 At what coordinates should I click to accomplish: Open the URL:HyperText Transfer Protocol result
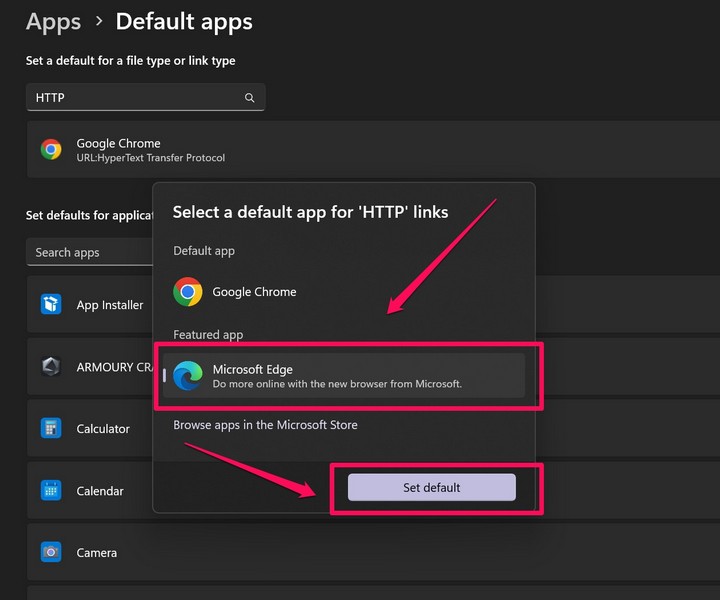coord(151,158)
